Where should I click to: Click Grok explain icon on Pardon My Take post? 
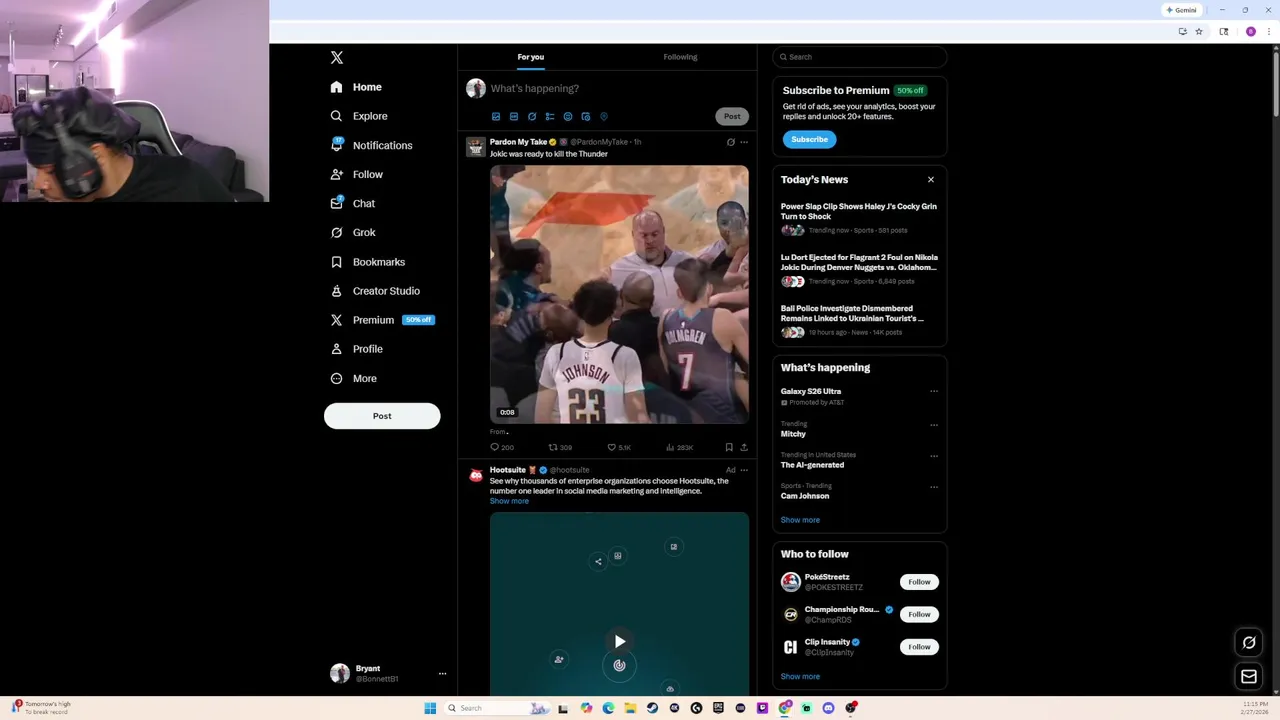[730, 142]
